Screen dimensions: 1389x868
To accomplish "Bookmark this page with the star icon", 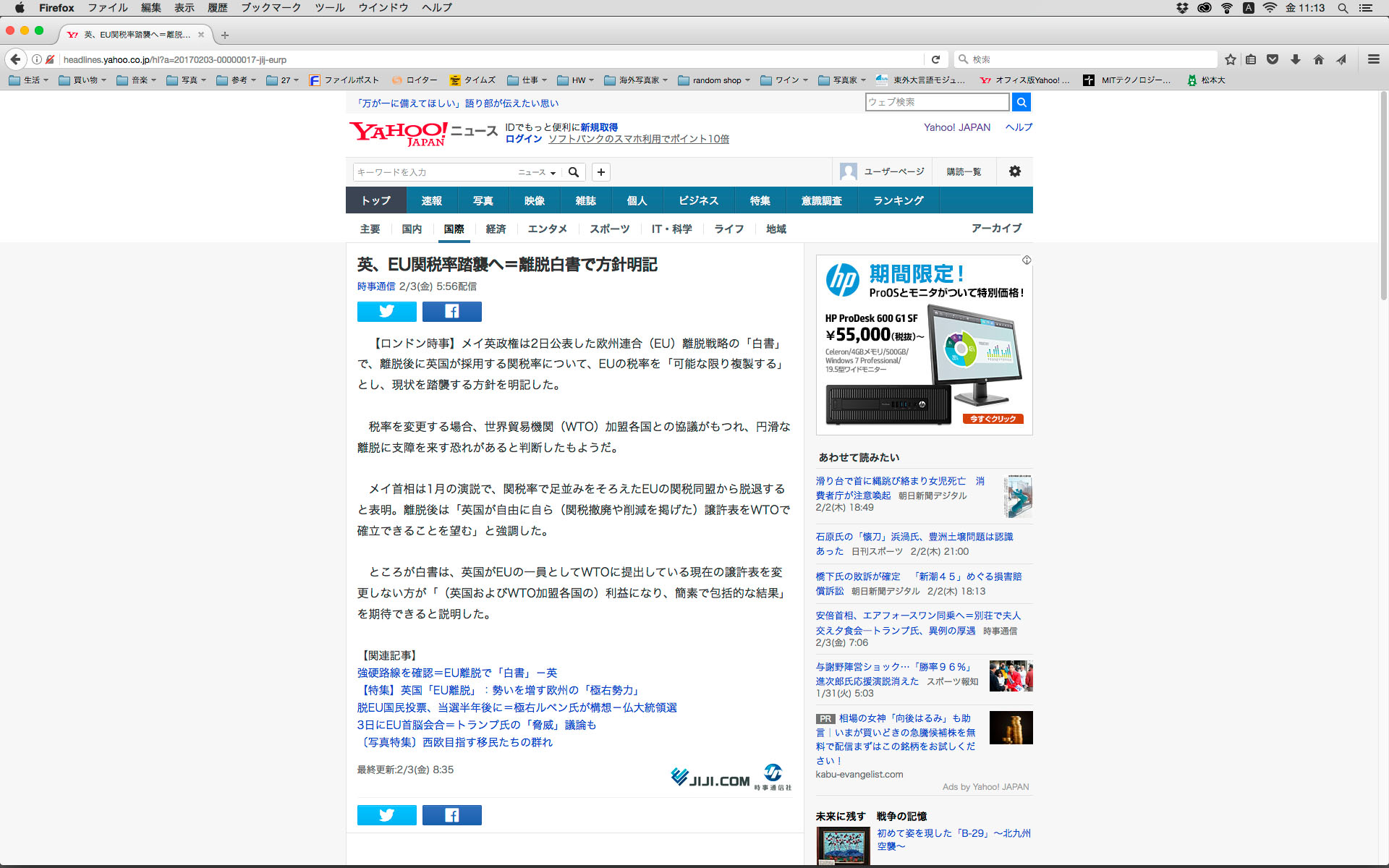I will [1230, 59].
